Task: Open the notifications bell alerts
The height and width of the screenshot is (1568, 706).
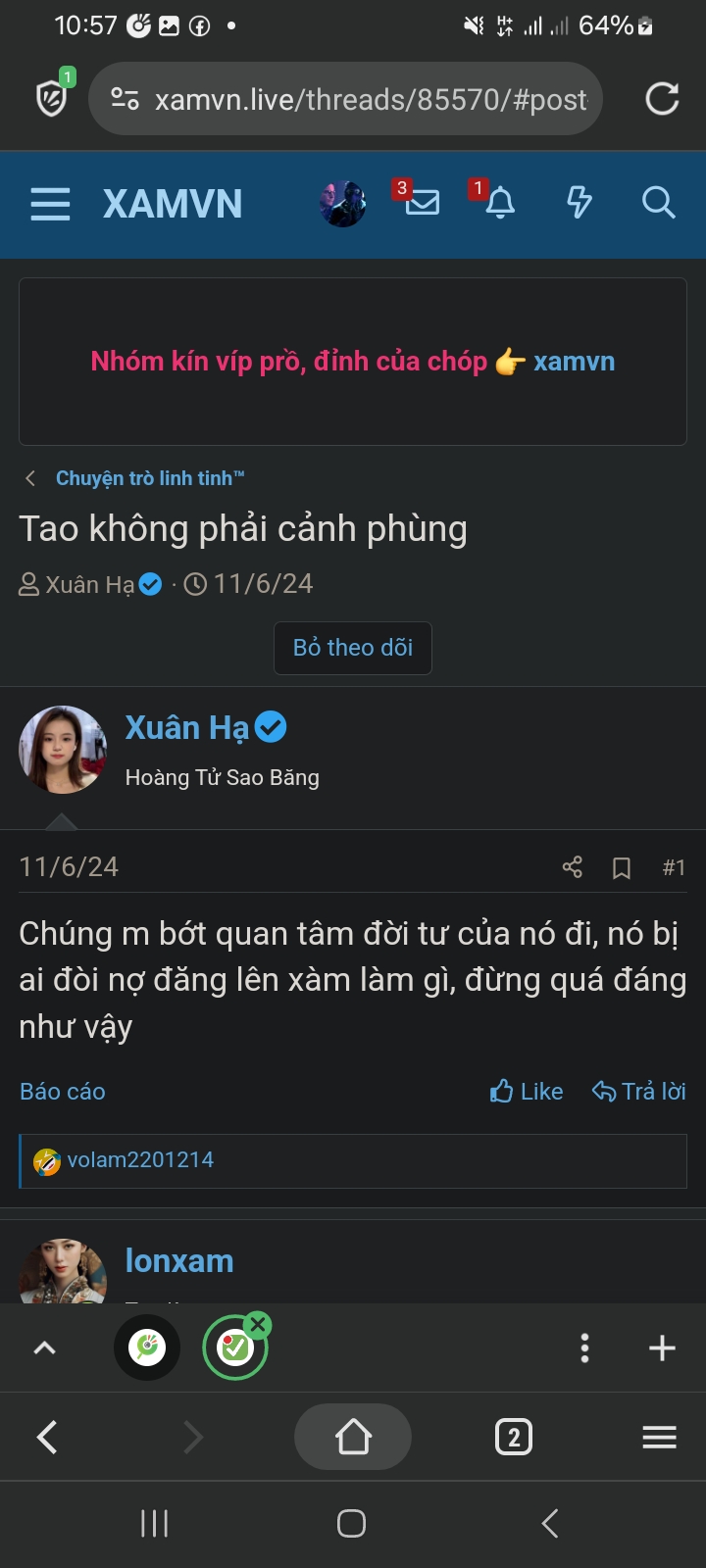Action: coord(500,203)
